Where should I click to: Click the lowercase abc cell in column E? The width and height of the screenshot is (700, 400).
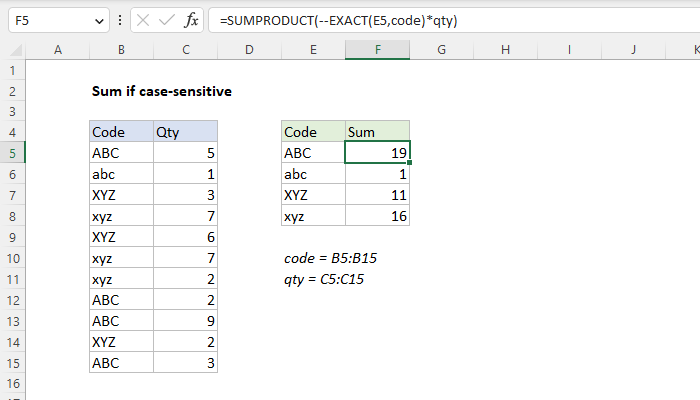pyautogui.click(x=313, y=174)
